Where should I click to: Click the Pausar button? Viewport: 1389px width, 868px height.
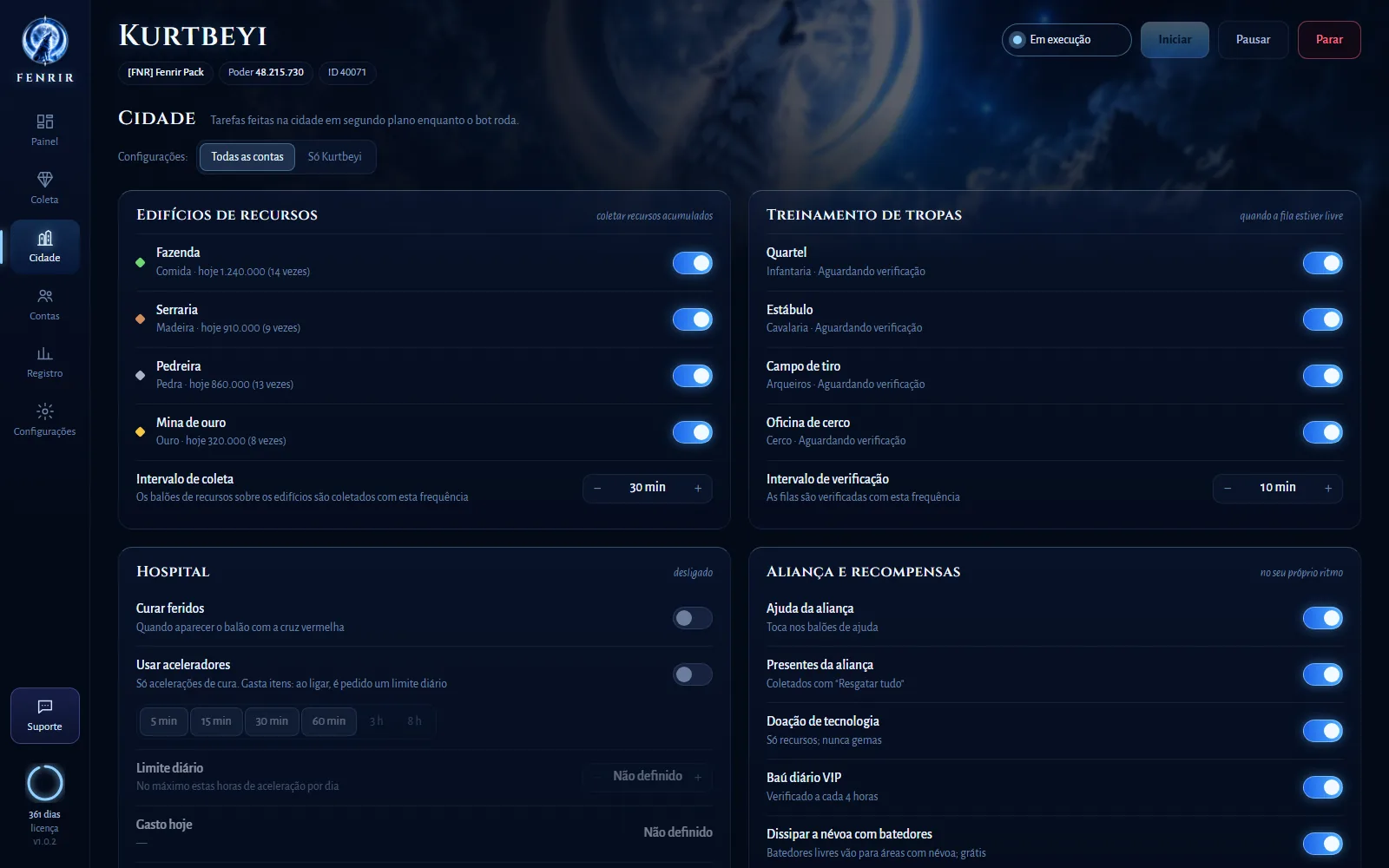tap(1253, 40)
